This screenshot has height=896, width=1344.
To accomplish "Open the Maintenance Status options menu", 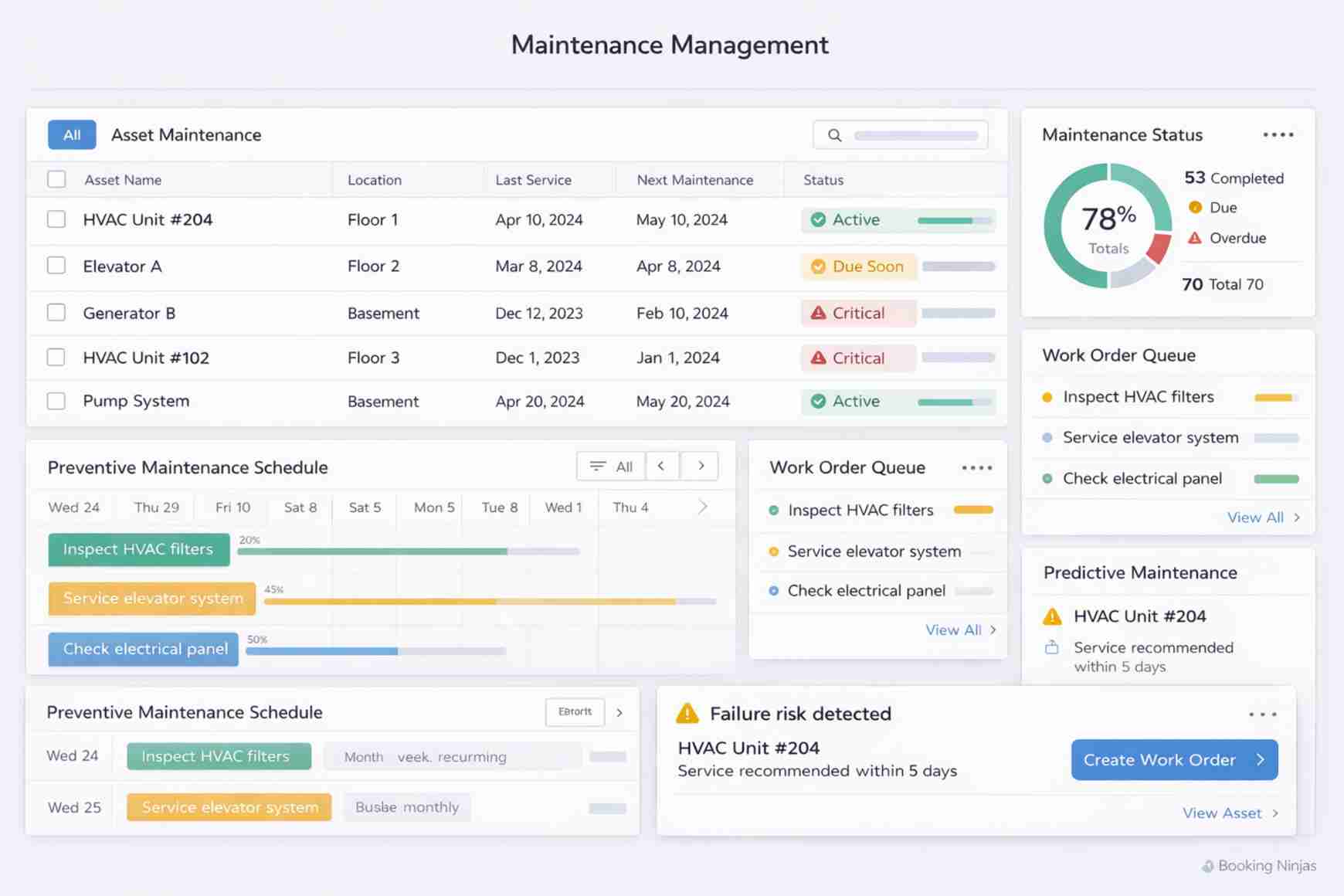I will pyautogui.click(x=1278, y=134).
